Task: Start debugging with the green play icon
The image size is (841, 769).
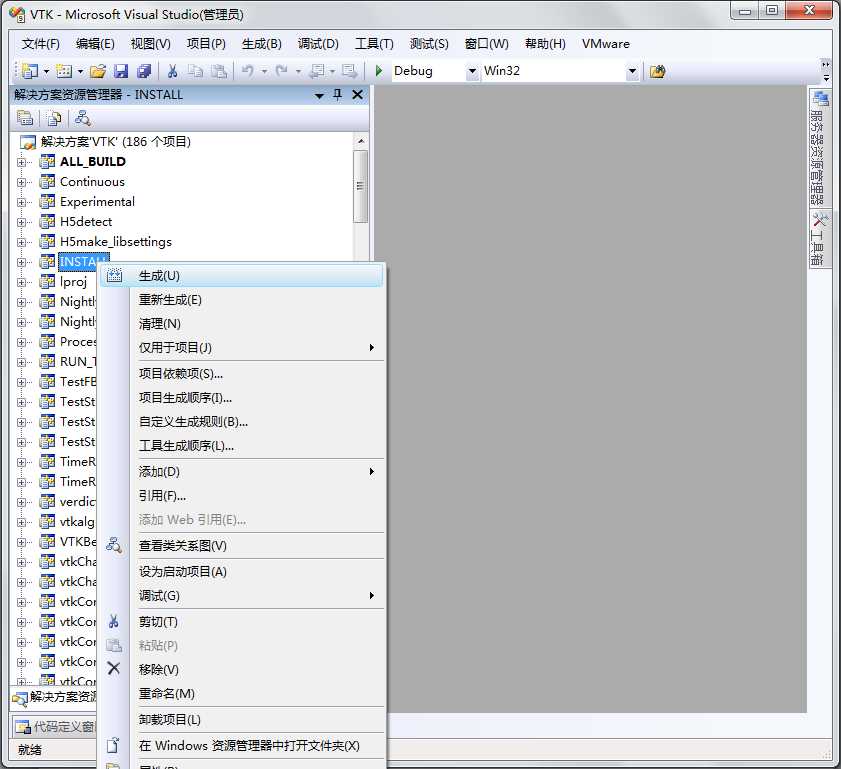Action: tap(379, 71)
